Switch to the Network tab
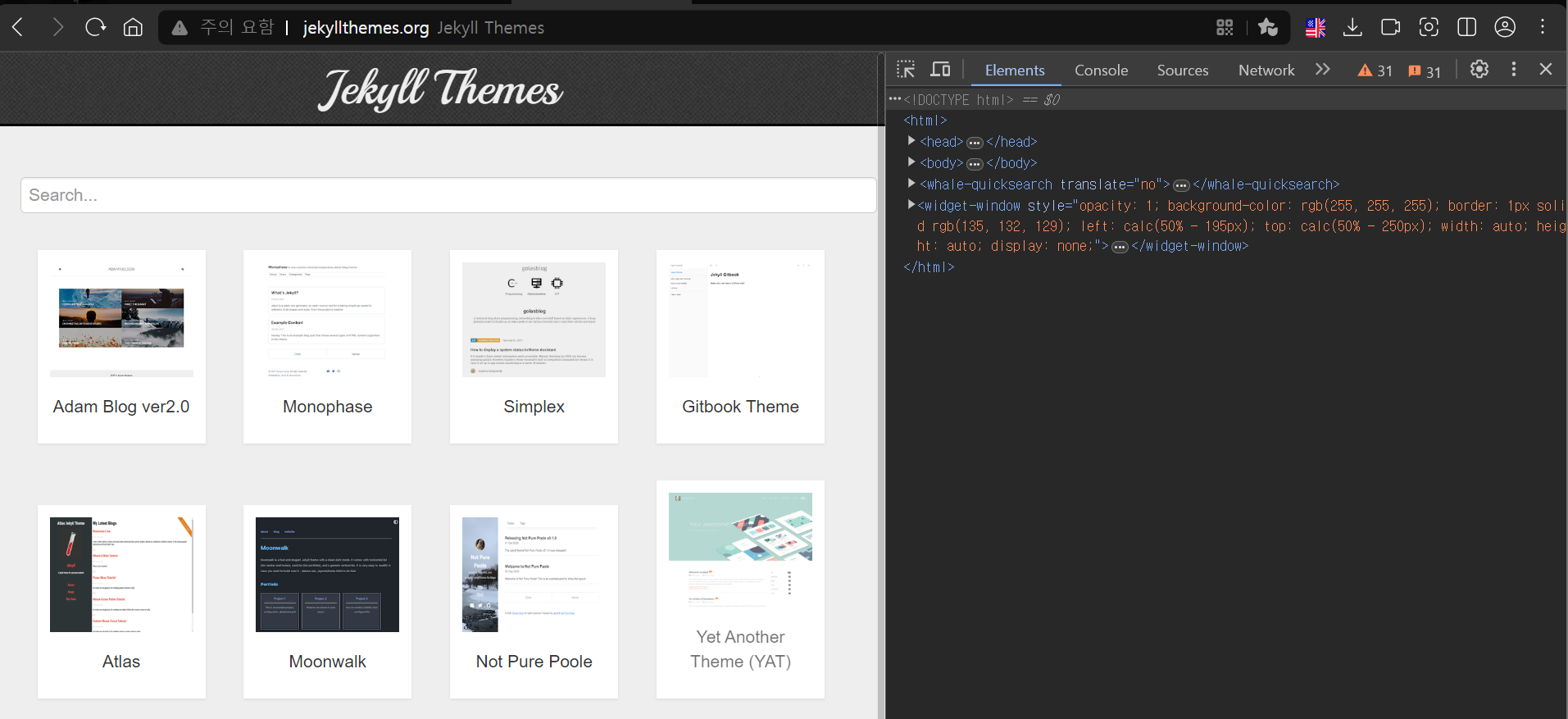The image size is (1568, 719). click(x=1266, y=71)
